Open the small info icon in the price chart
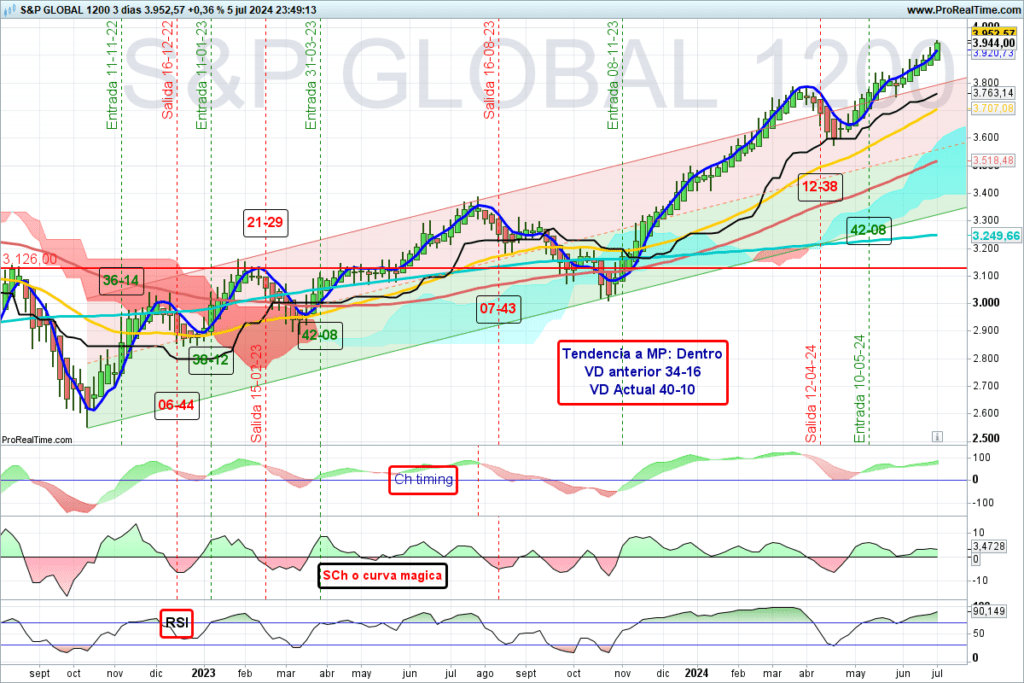Screen dimensions: 1024x683 (936, 436)
